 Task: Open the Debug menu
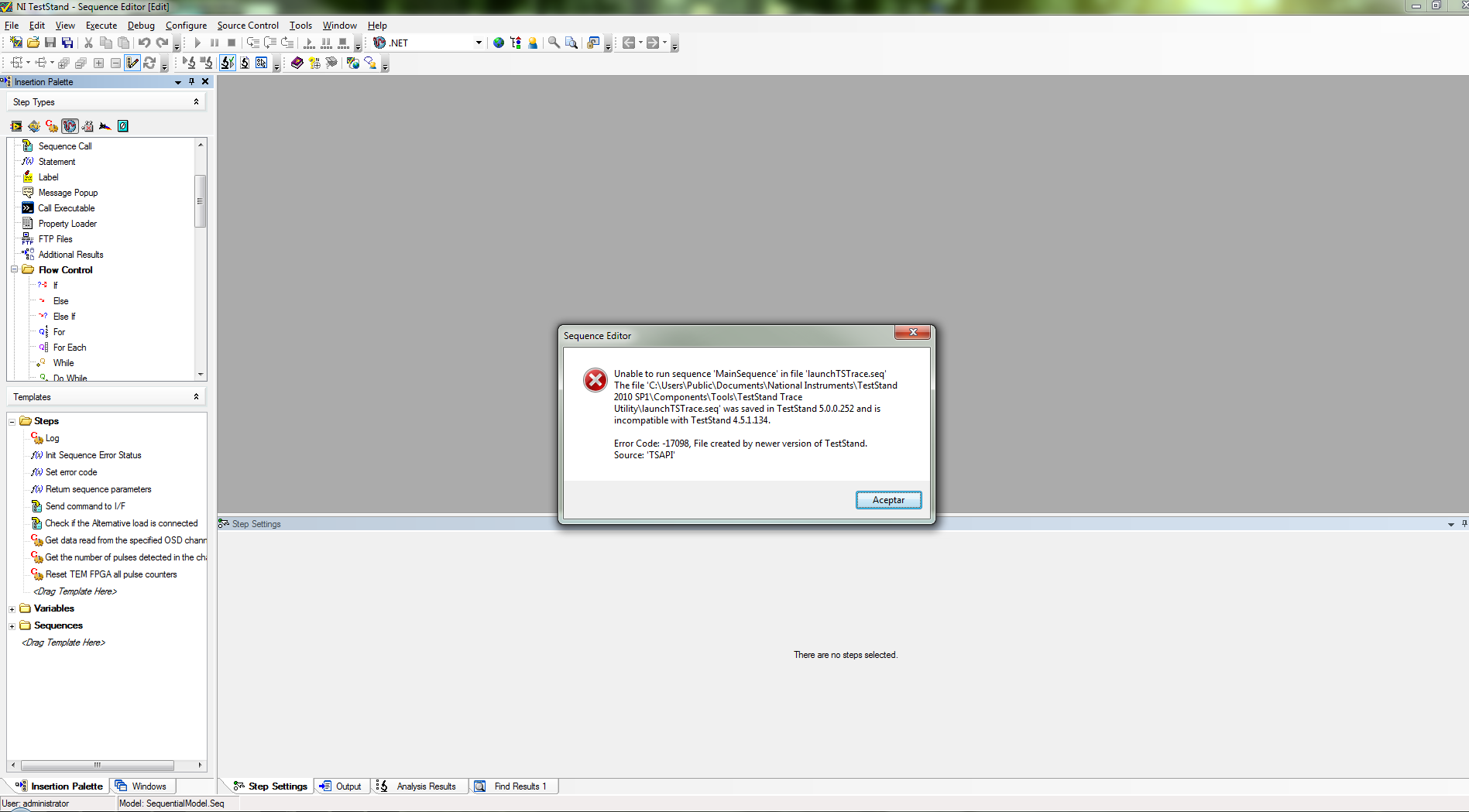point(141,26)
